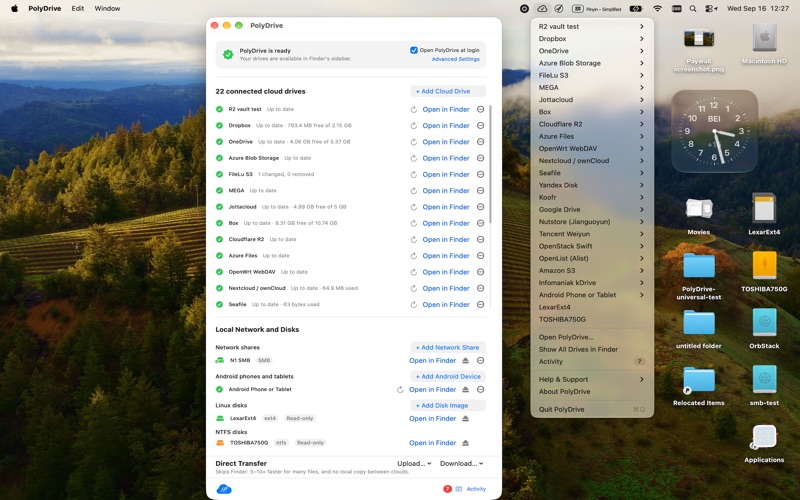Viewport: 800px width, 500px height.
Task: Select Quit PolyDrive menu item
Action: 592,410
